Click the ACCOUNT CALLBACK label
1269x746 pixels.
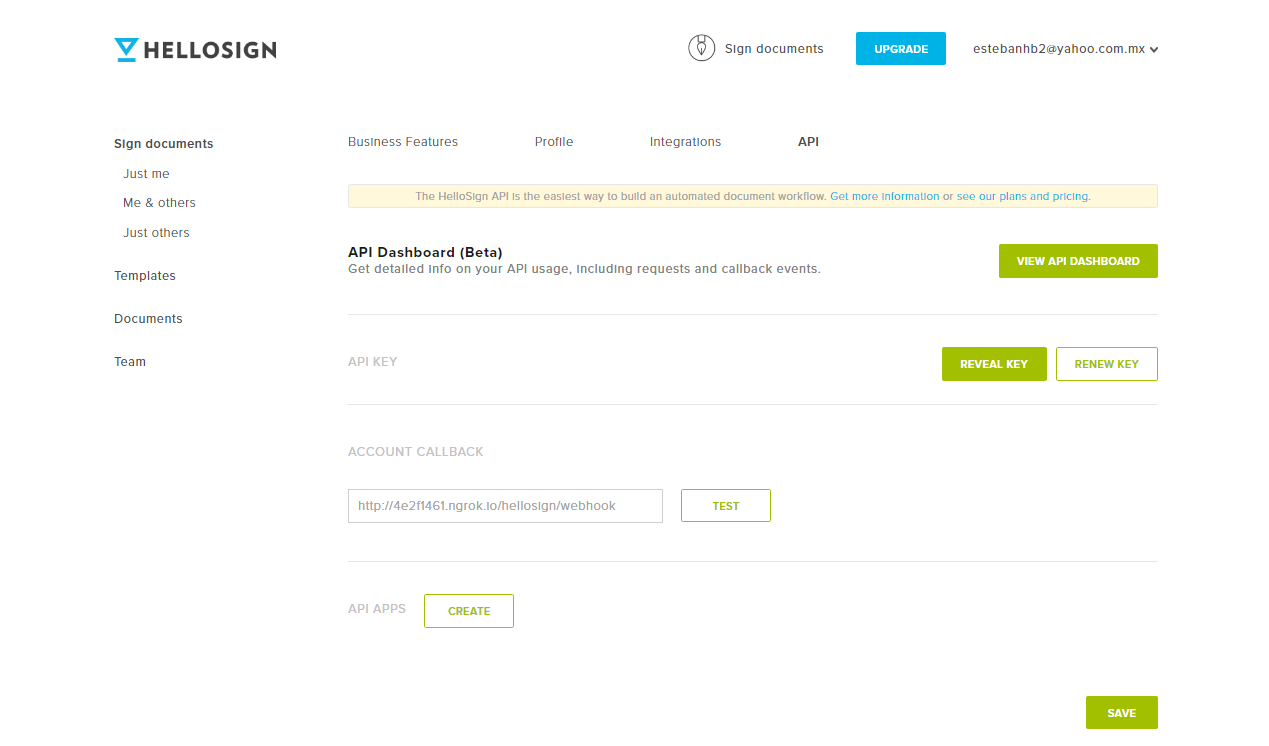click(416, 452)
